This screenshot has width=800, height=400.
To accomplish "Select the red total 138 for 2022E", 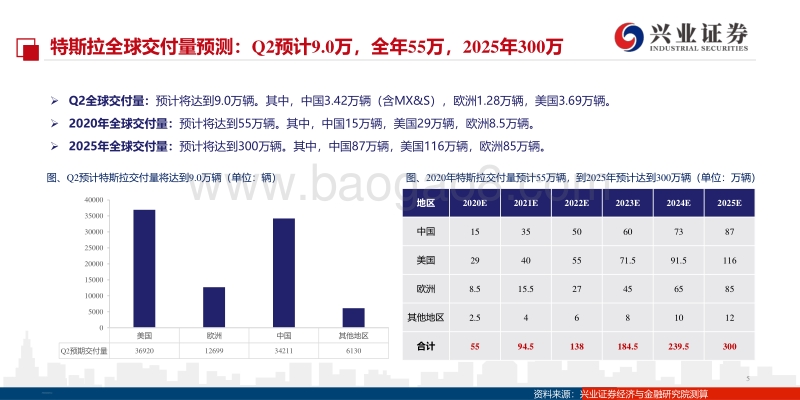I will [x=577, y=346].
